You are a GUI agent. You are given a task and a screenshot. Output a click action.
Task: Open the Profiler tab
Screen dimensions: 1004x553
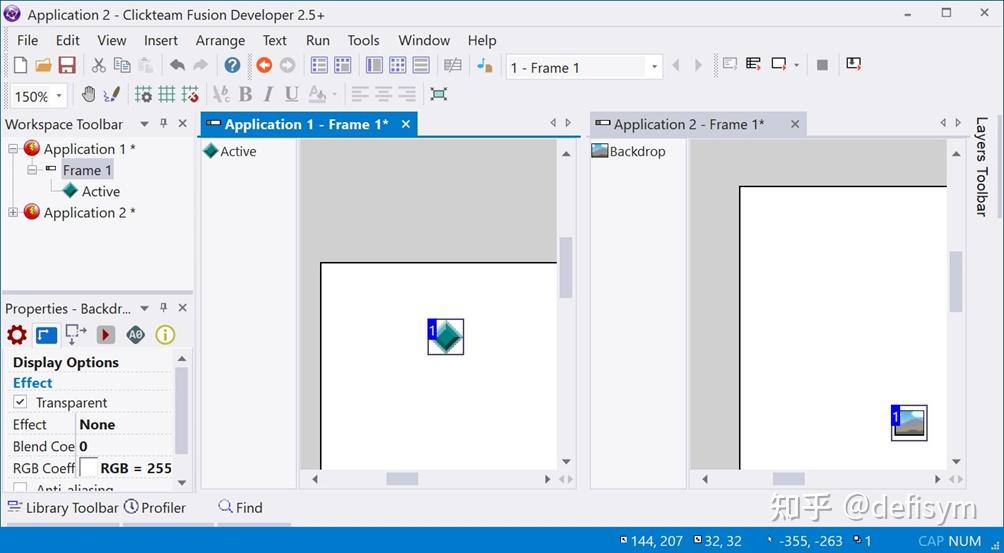[x=155, y=508]
